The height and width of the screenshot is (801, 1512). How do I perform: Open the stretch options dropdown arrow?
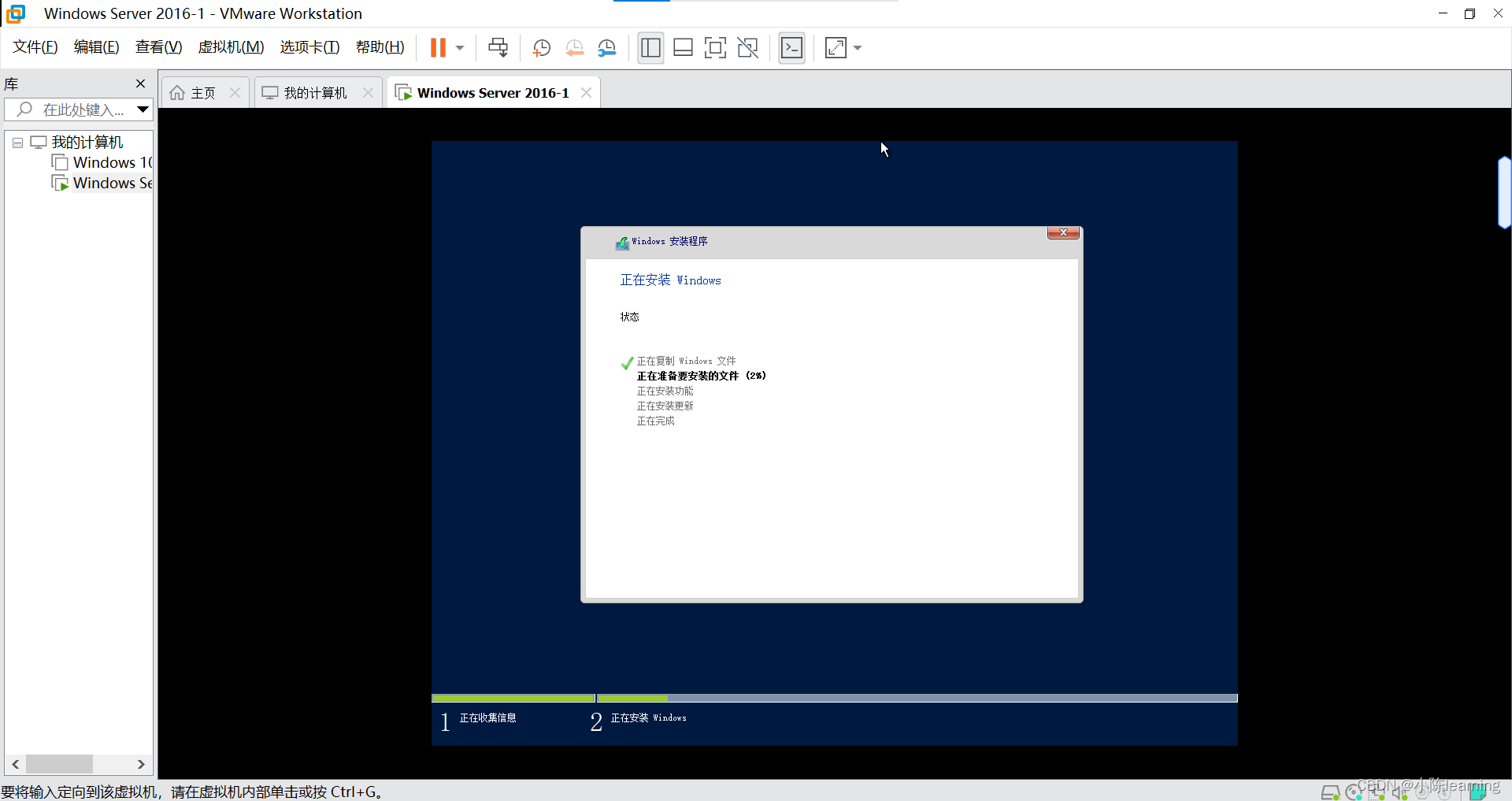[x=858, y=48]
